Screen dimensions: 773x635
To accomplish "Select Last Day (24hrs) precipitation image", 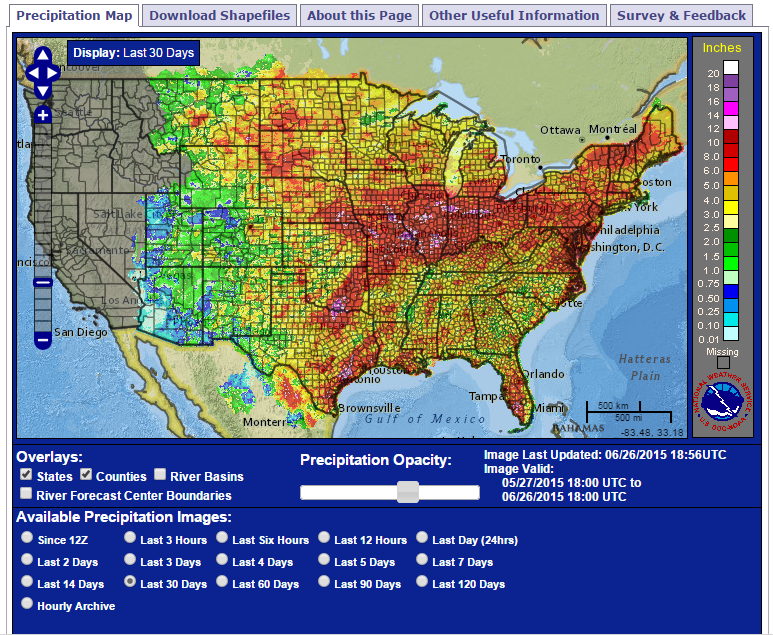I will tap(422, 539).
